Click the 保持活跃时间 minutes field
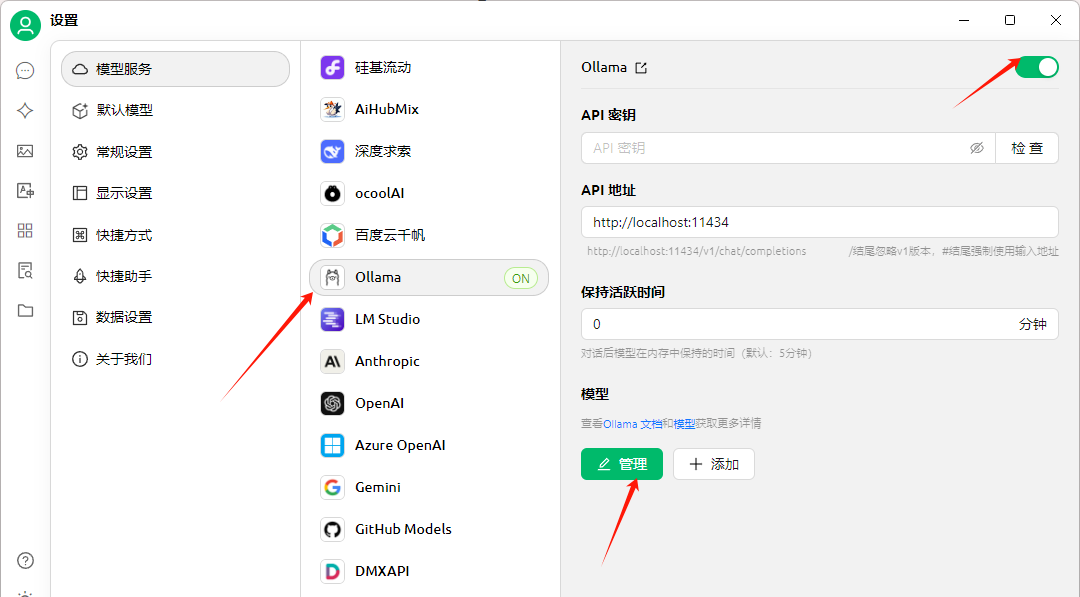1080x597 pixels. [x=820, y=324]
